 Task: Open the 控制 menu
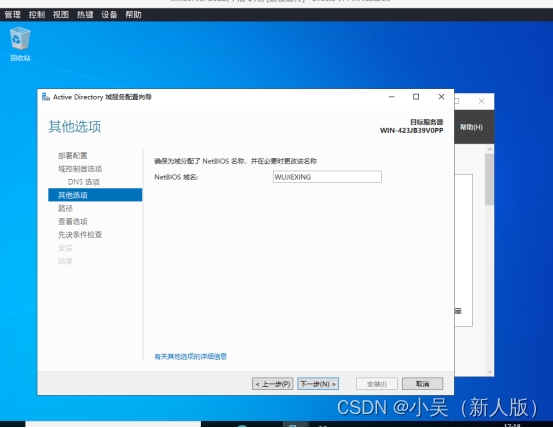[x=37, y=14]
